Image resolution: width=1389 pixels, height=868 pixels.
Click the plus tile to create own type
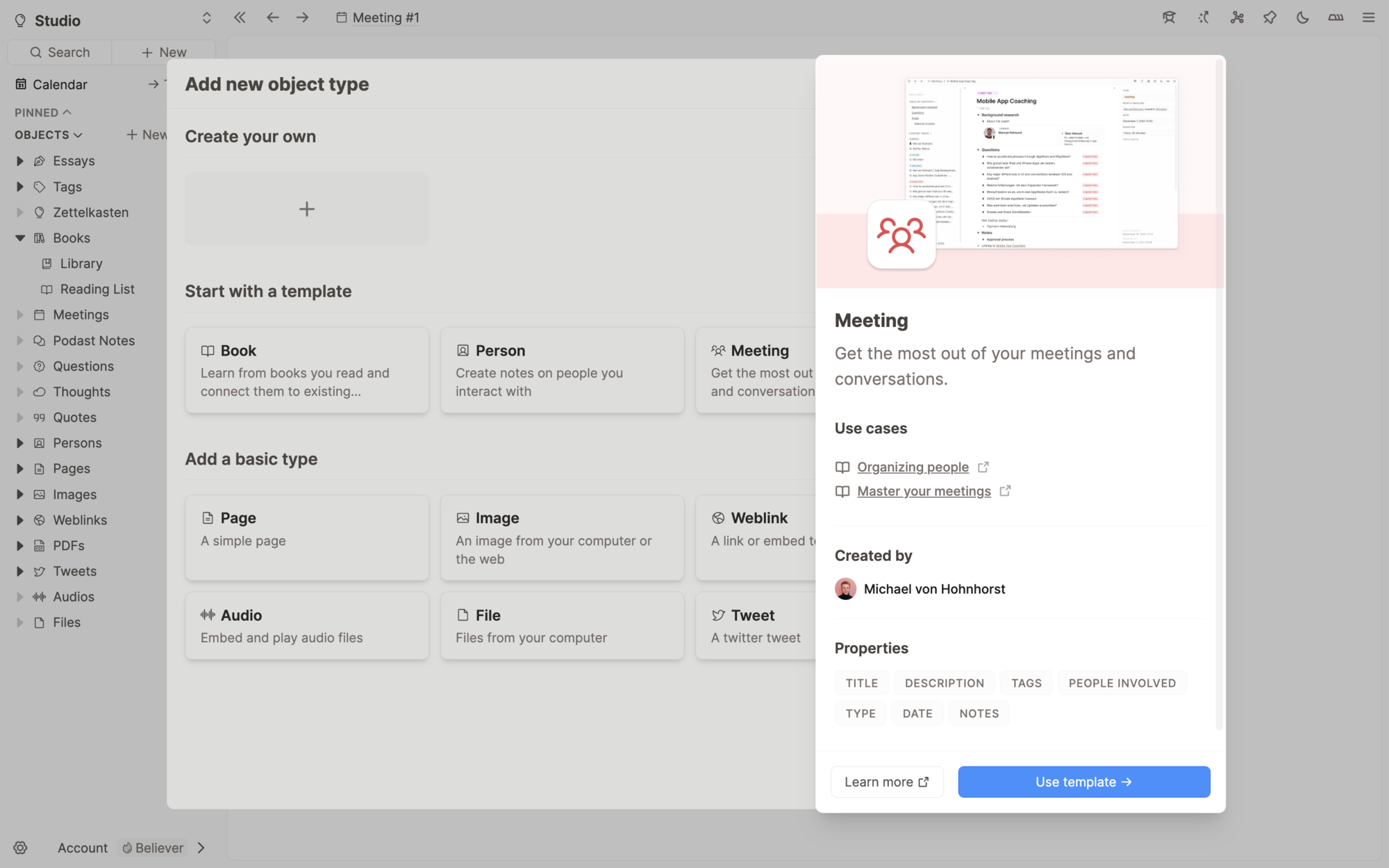(x=306, y=209)
